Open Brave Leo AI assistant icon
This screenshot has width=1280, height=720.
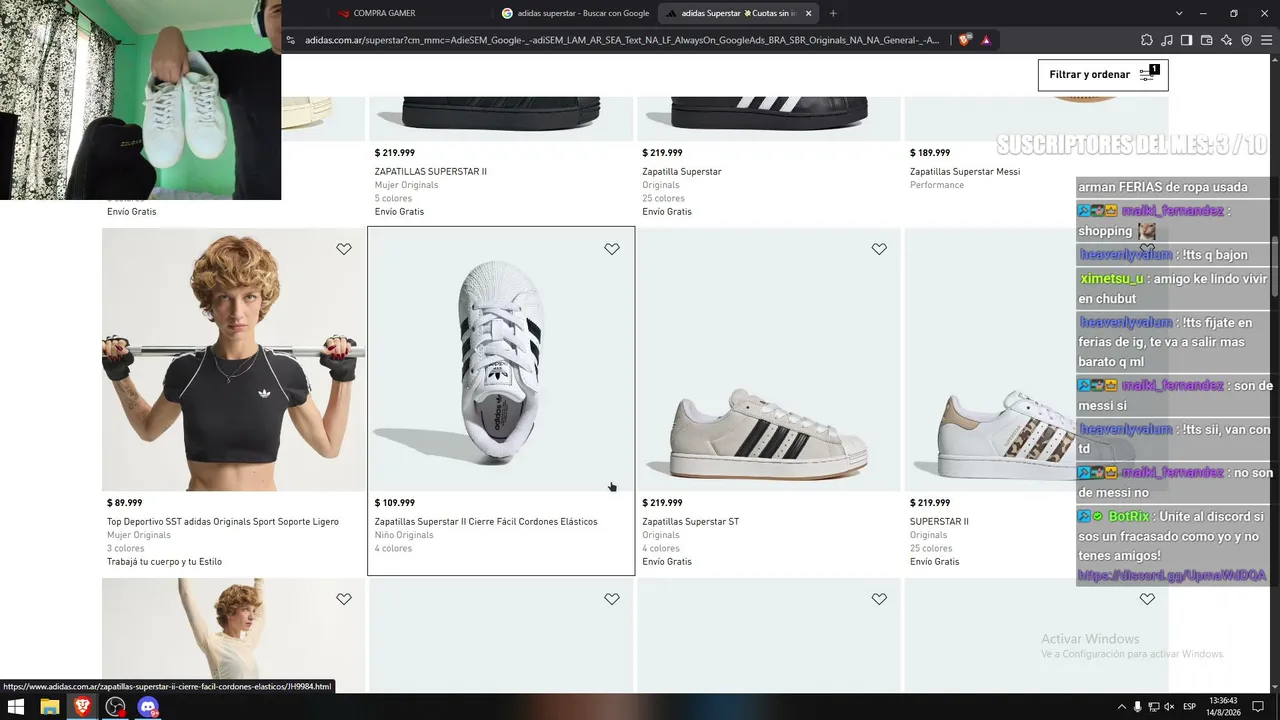(1227, 40)
